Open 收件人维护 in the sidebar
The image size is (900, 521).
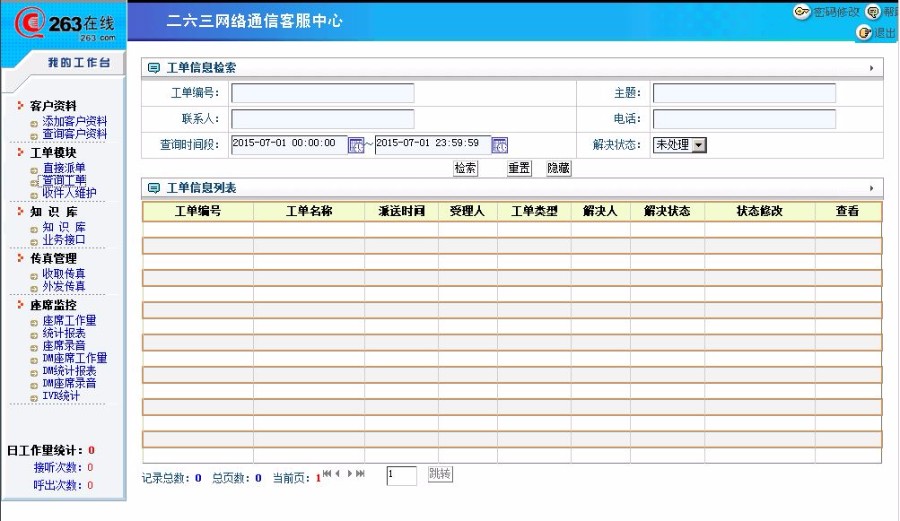point(69,193)
